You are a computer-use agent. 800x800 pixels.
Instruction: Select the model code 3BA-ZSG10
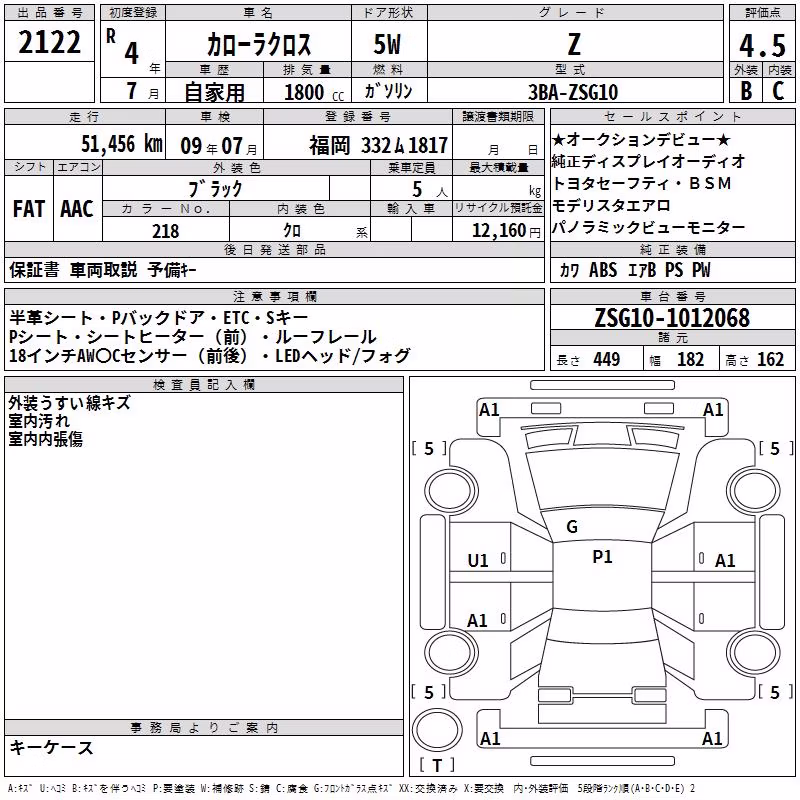point(573,92)
